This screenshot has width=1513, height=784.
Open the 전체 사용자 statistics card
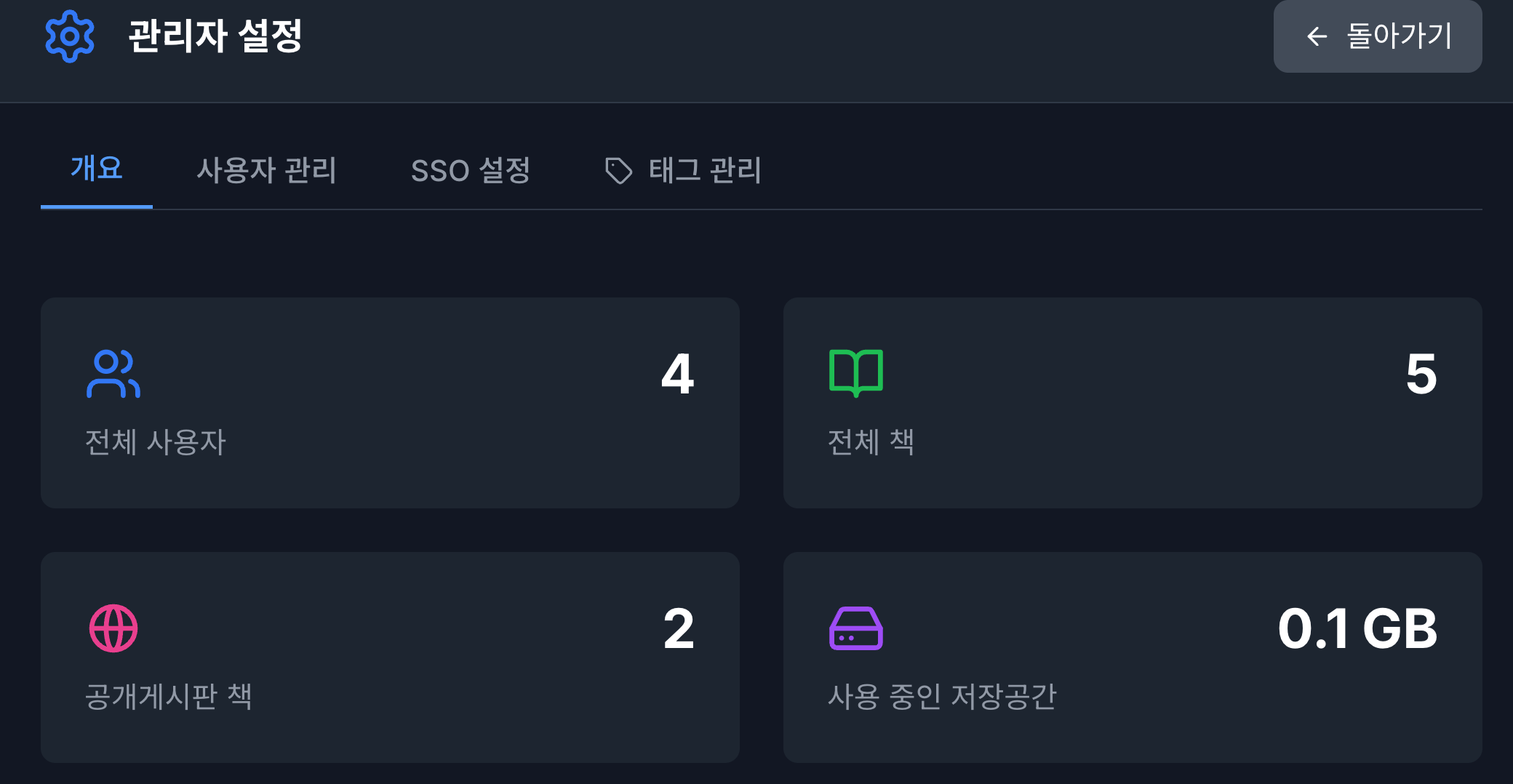click(x=390, y=401)
